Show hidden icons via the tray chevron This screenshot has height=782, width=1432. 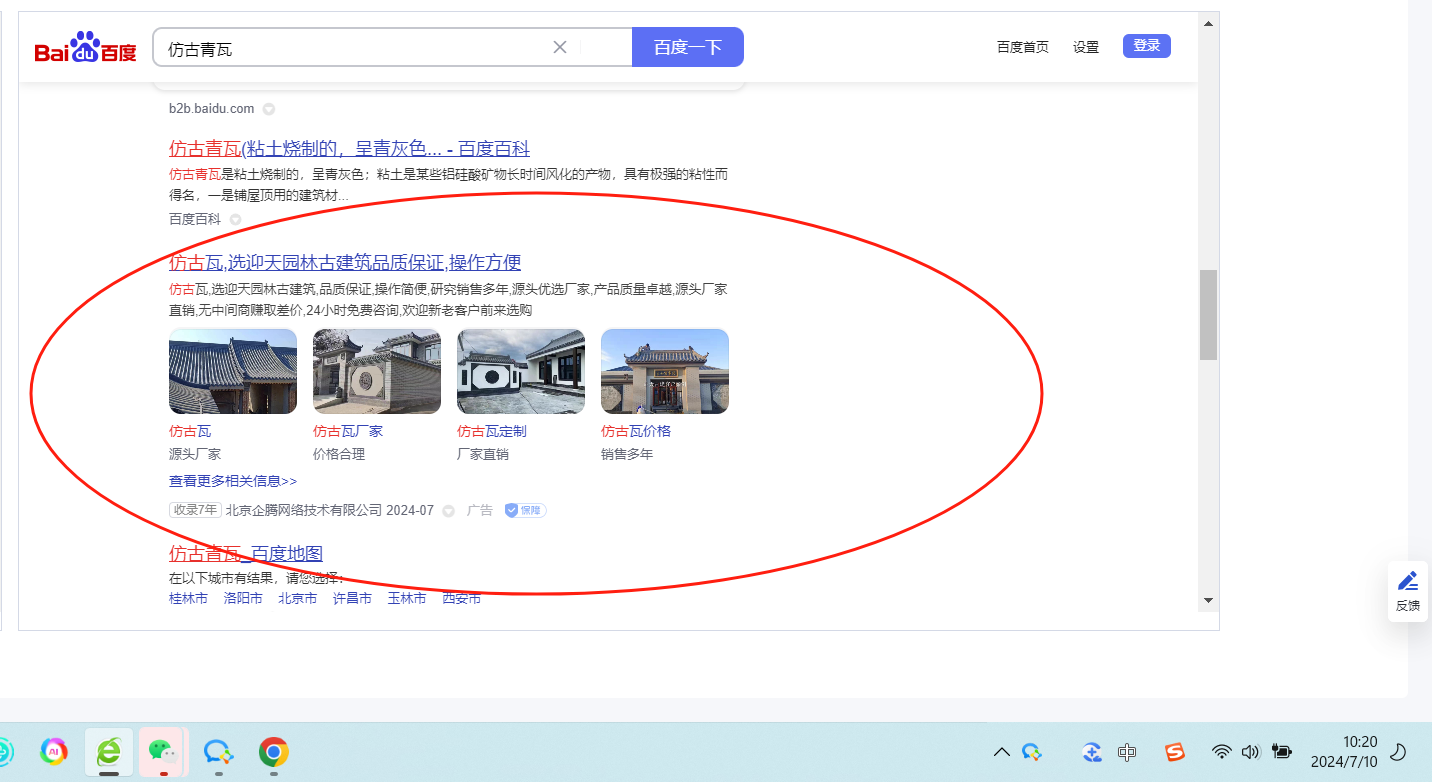(x=1001, y=752)
